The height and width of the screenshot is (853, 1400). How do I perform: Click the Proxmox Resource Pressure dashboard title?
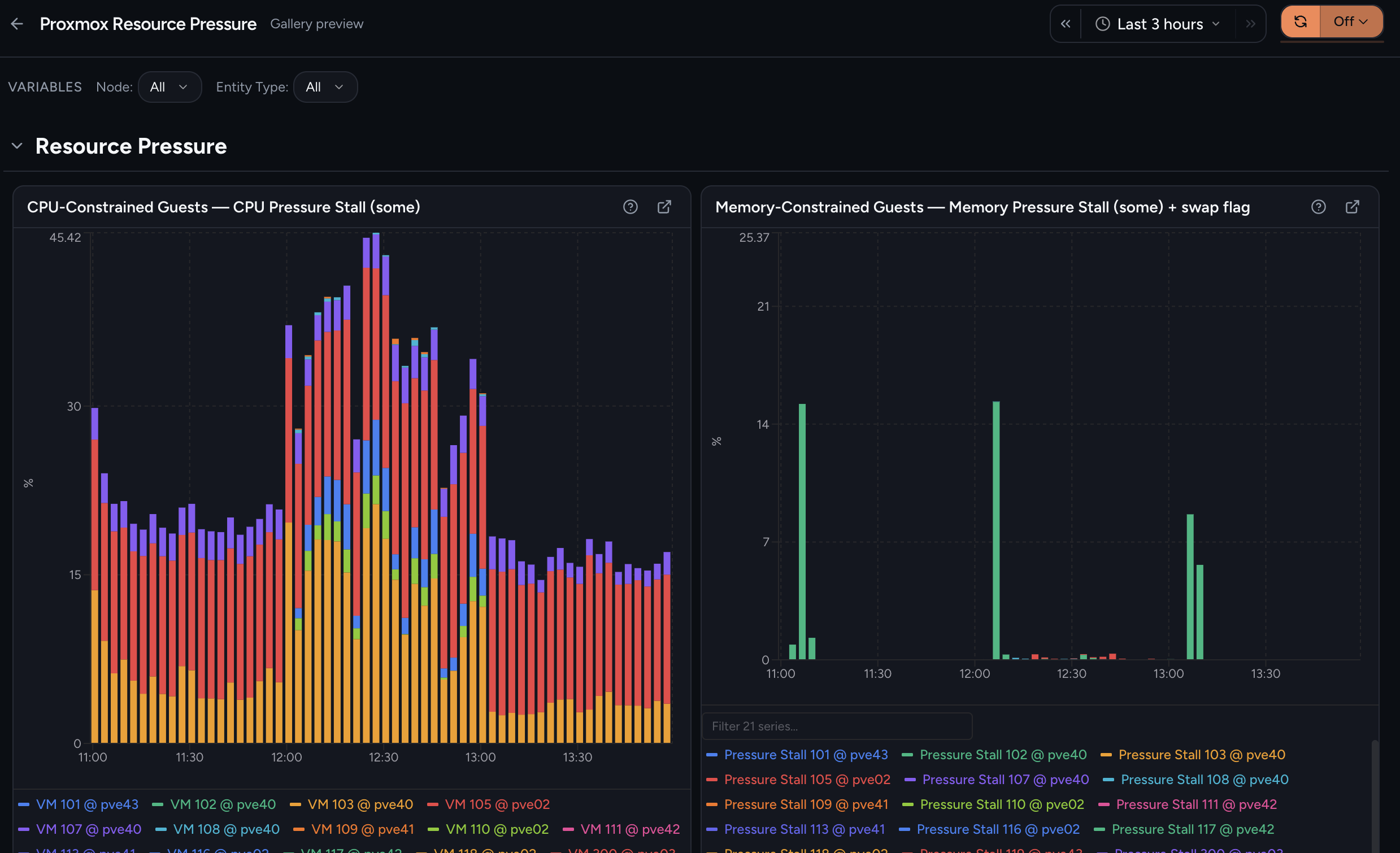[148, 24]
